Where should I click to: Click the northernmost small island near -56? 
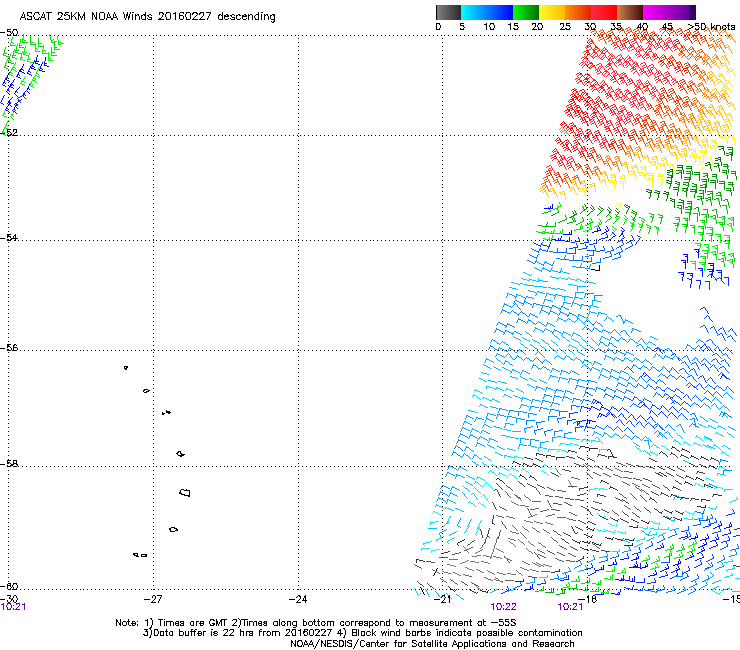click(126, 368)
